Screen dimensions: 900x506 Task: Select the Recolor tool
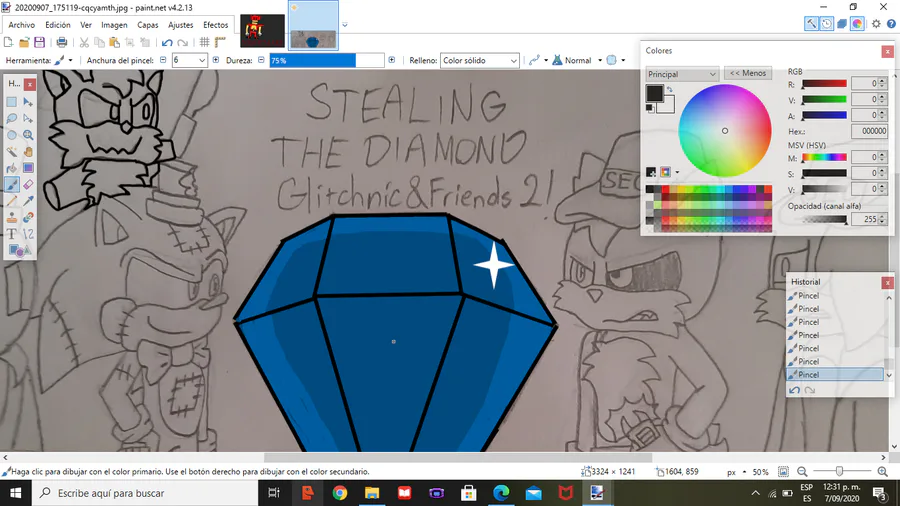pyautogui.click(x=28, y=218)
